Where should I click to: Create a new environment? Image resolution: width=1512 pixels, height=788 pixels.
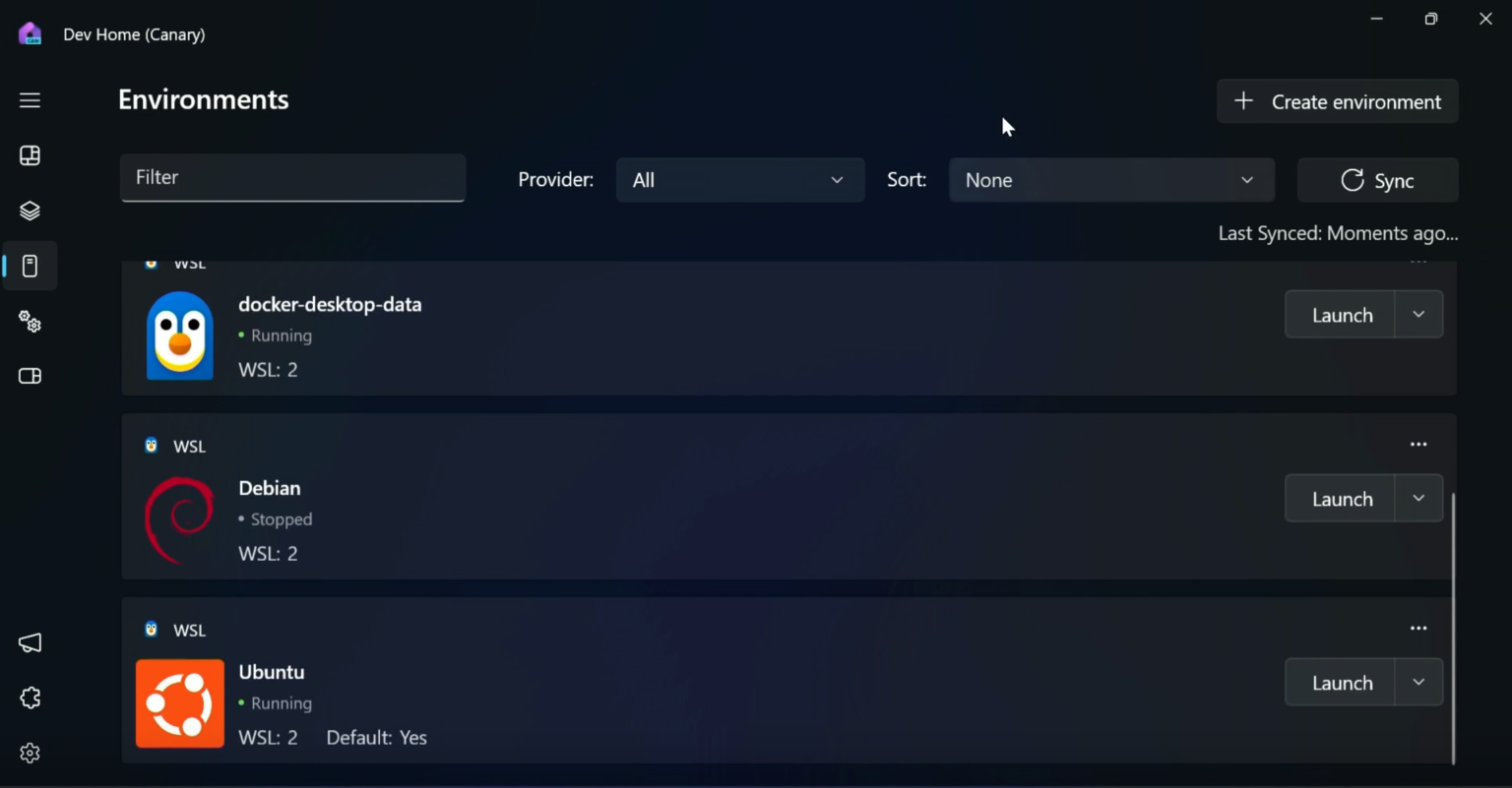1336,101
